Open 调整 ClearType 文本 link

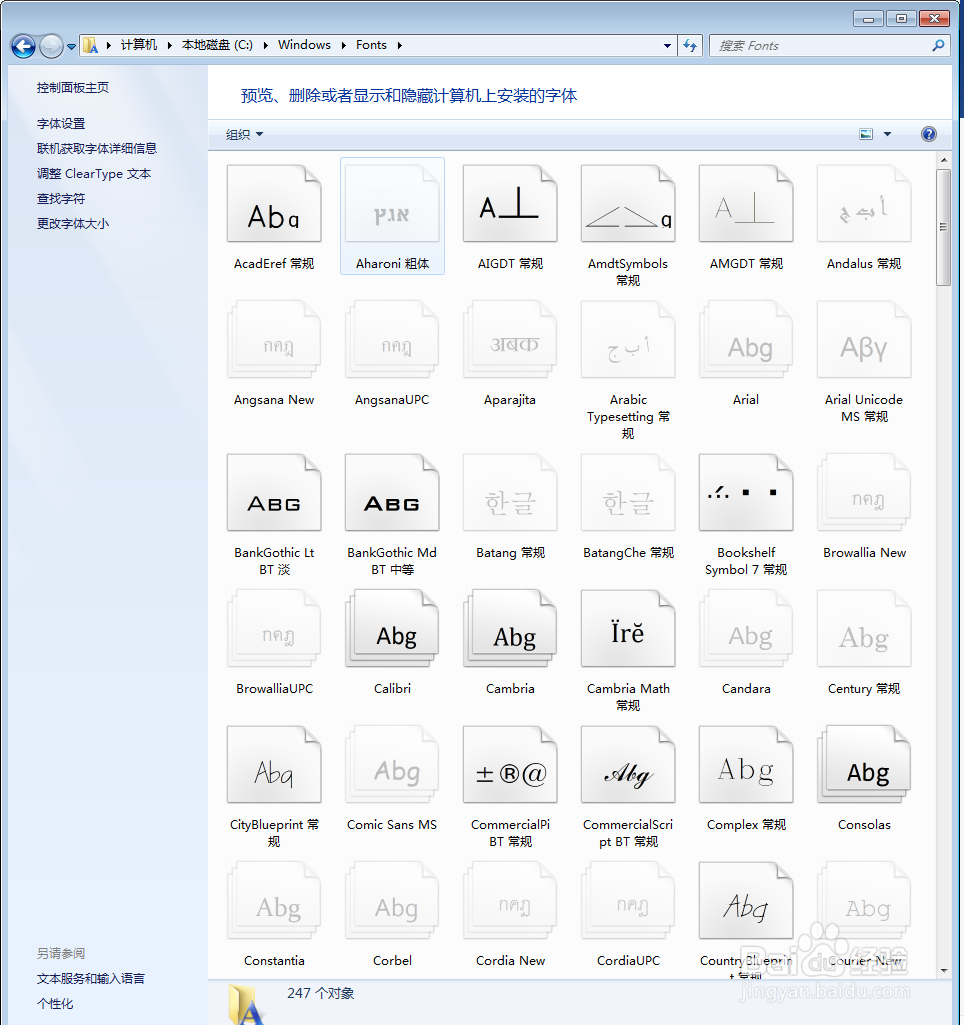coord(94,174)
